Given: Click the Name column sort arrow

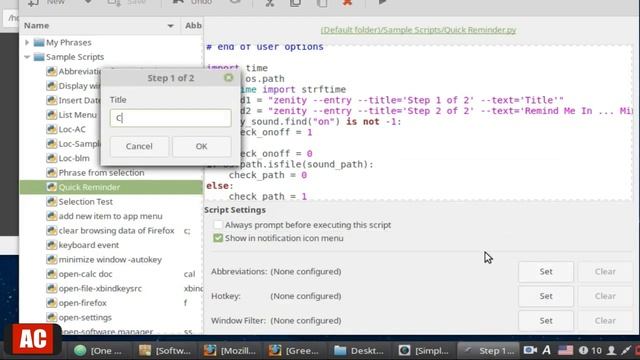Looking at the screenshot, I should (x=170, y=26).
